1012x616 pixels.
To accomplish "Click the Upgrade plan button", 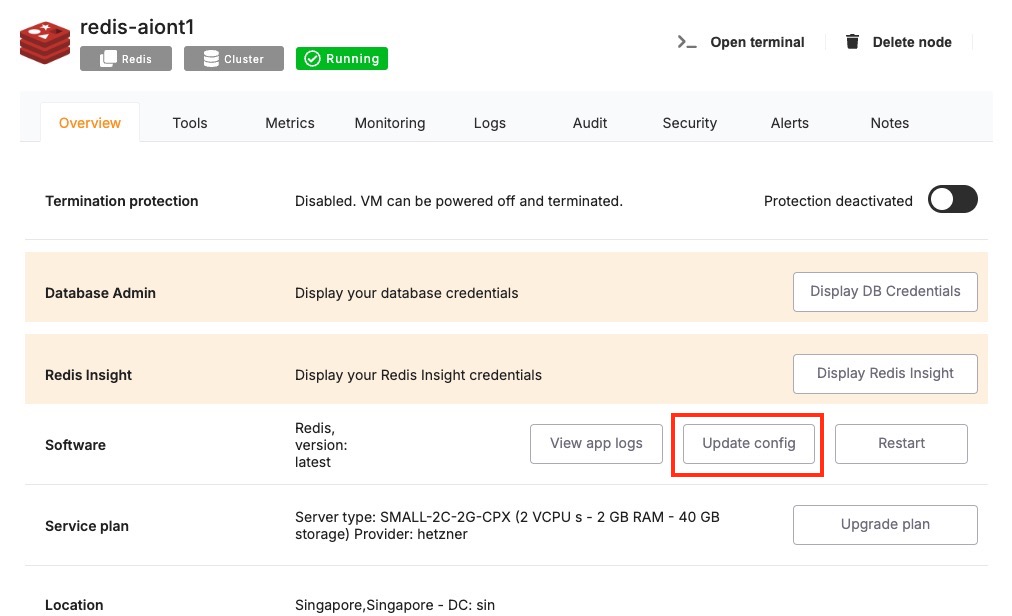I will [885, 525].
